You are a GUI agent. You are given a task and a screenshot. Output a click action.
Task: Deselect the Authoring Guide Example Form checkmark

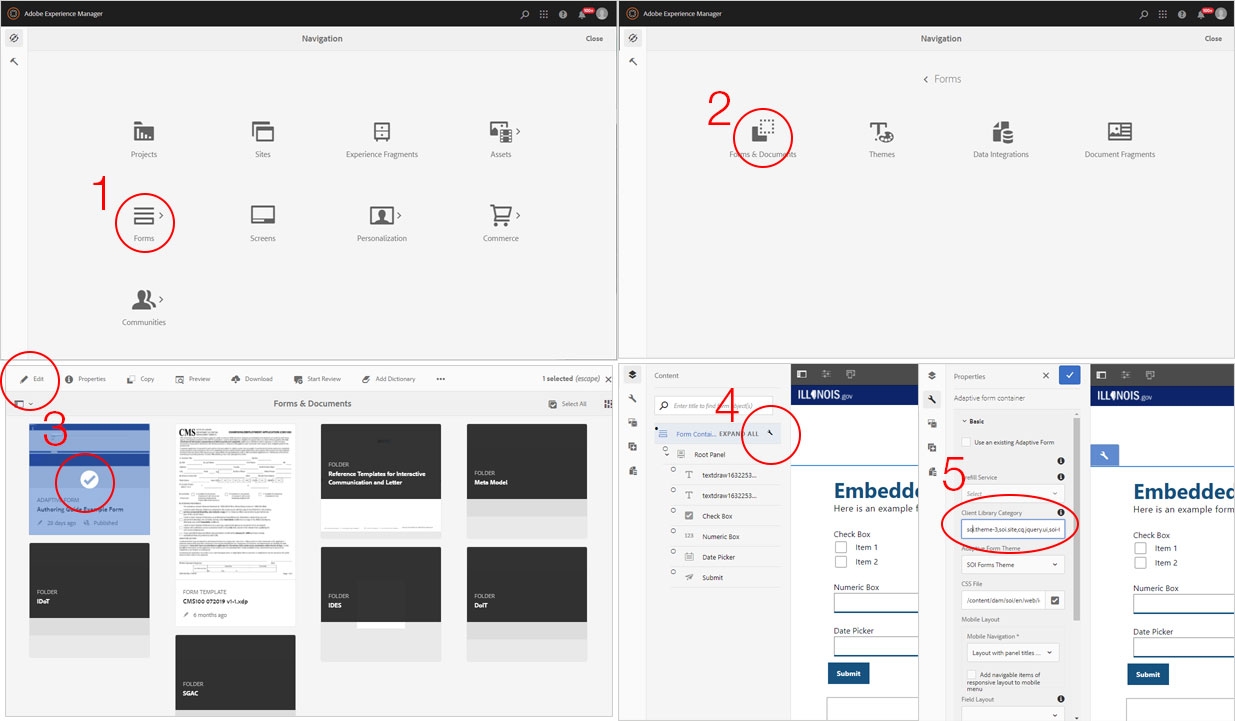pos(89,480)
